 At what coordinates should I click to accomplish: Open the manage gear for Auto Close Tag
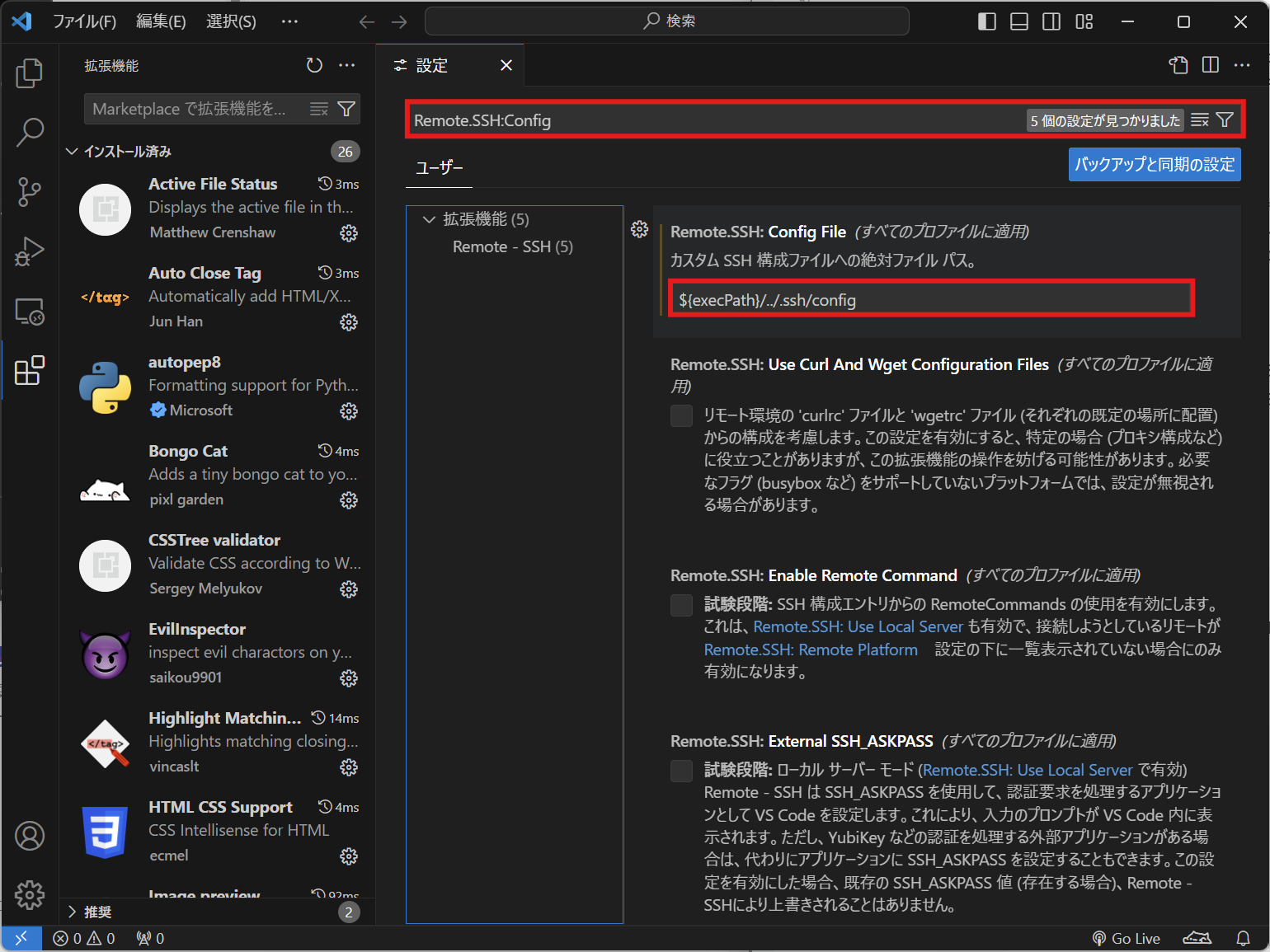point(348,322)
